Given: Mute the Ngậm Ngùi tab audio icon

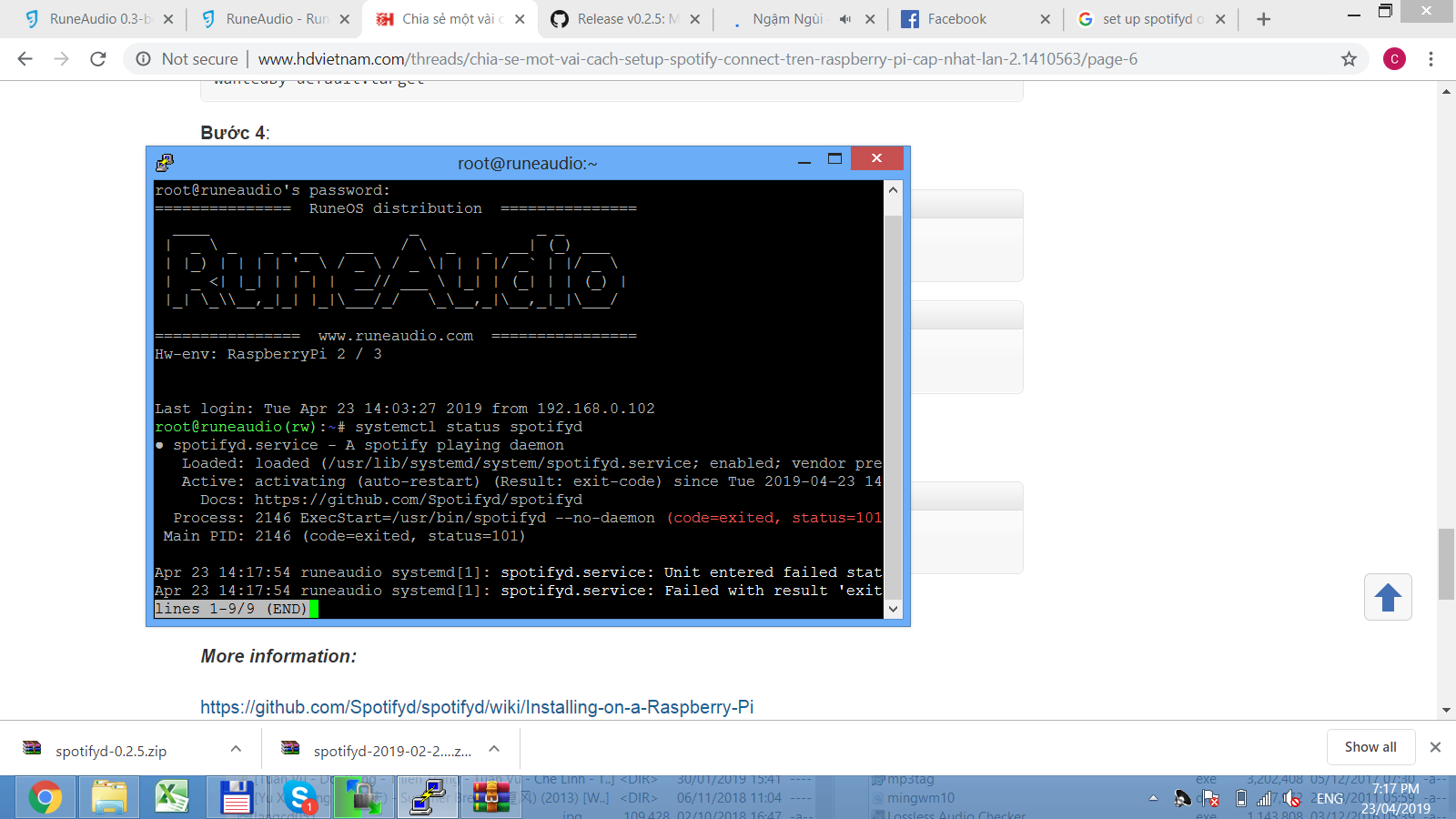Looking at the screenshot, I should pos(845,19).
